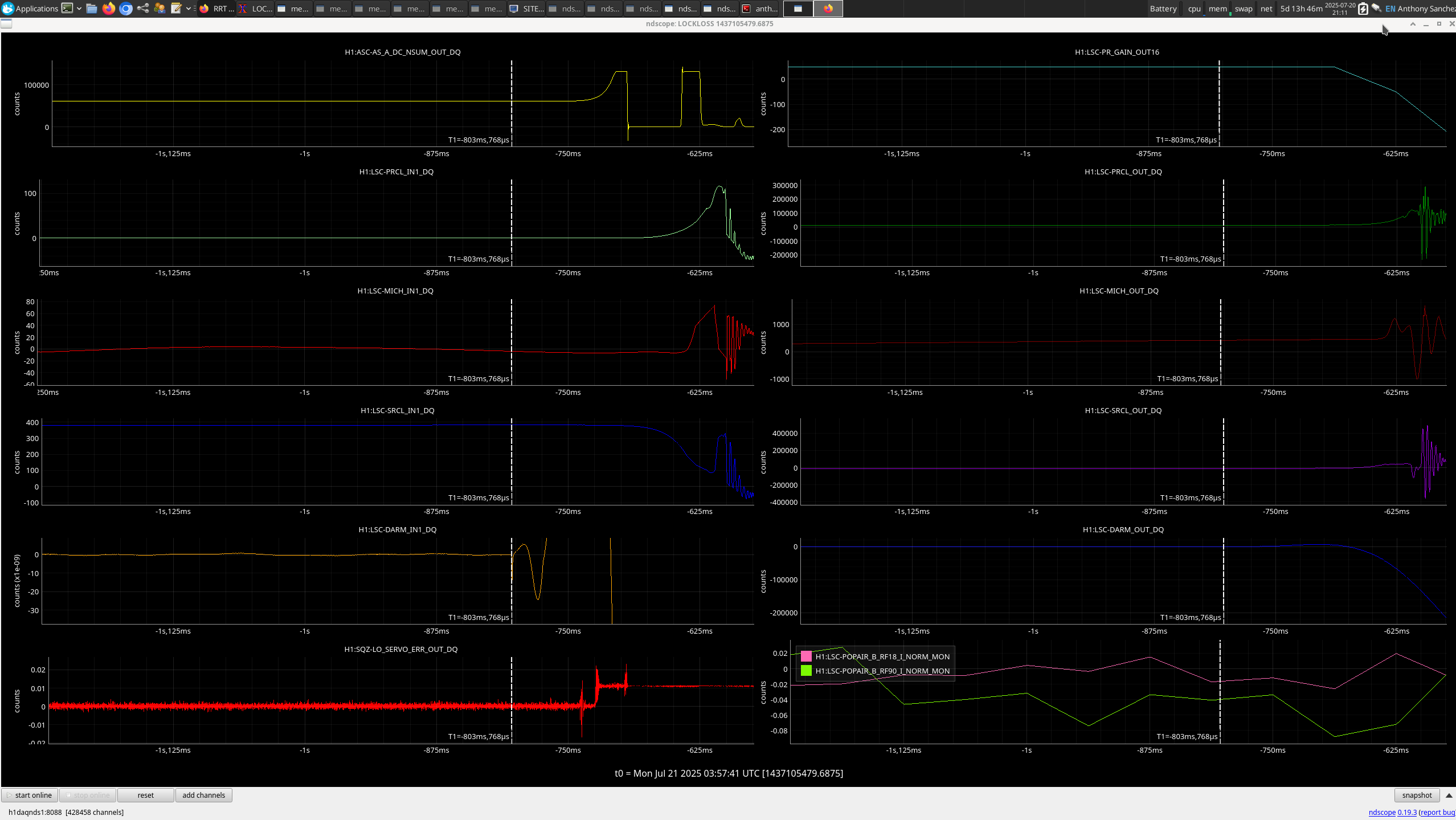Switch to the SITE taskbar window

pyautogui.click(x=527, y=9)
